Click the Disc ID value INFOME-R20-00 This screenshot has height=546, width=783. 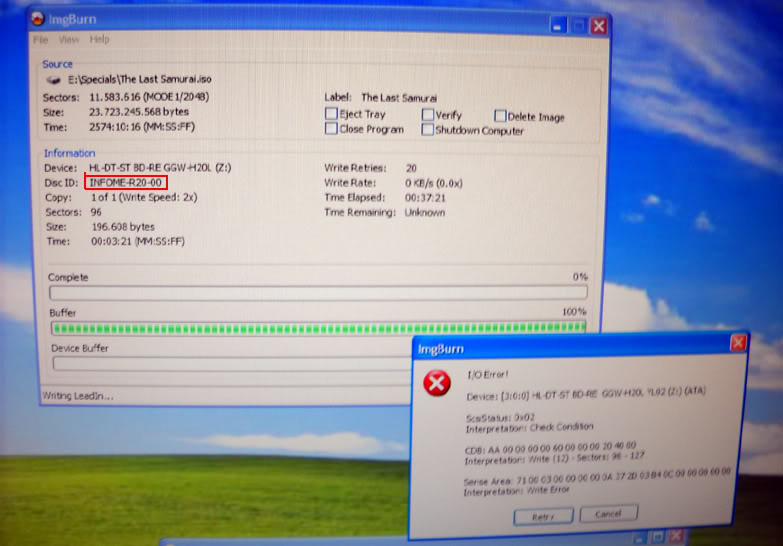click(x=125, y=182)
